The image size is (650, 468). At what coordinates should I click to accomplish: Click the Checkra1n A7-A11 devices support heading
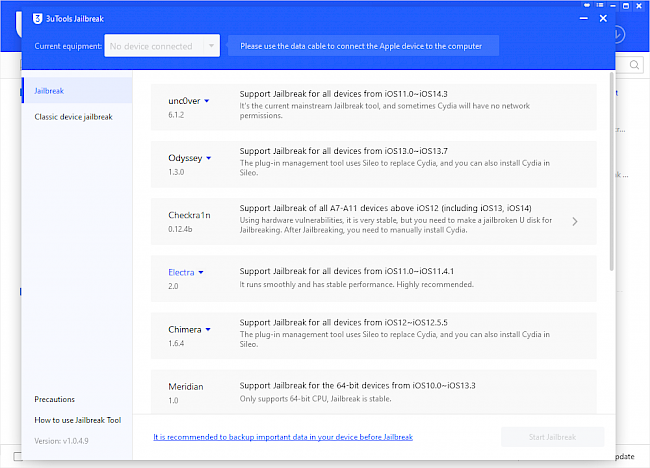pyautogui.click(x=386, y=208)
